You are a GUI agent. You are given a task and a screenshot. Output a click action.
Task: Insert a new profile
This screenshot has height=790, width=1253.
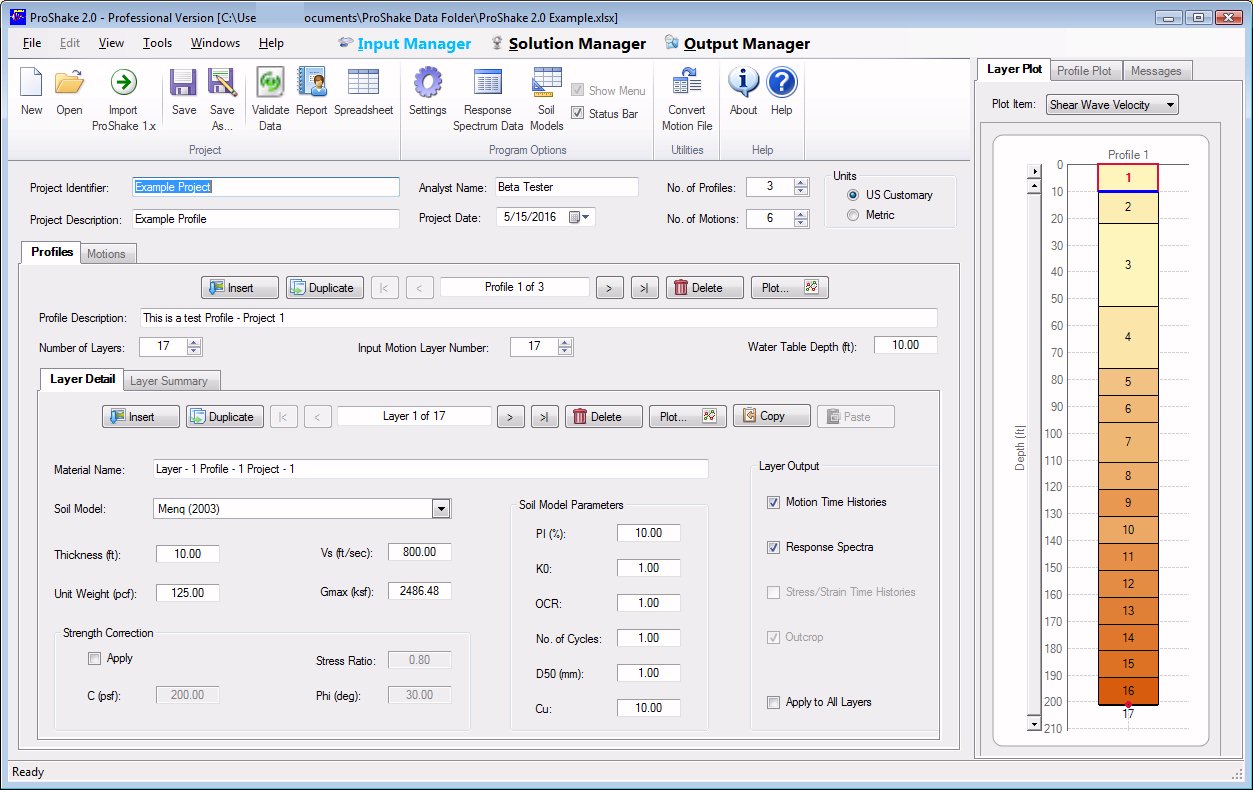(x=240, y=288)
